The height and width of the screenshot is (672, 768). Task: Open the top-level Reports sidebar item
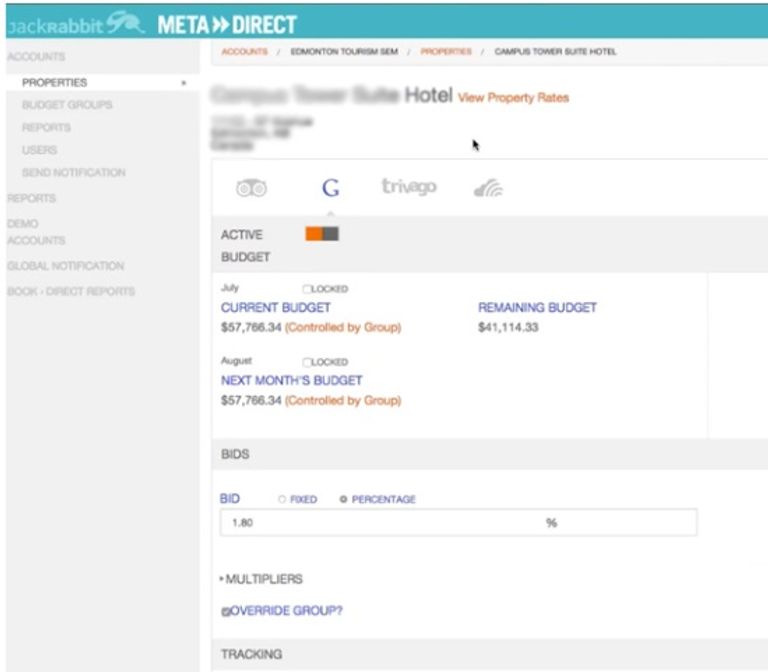pos(31,198)
